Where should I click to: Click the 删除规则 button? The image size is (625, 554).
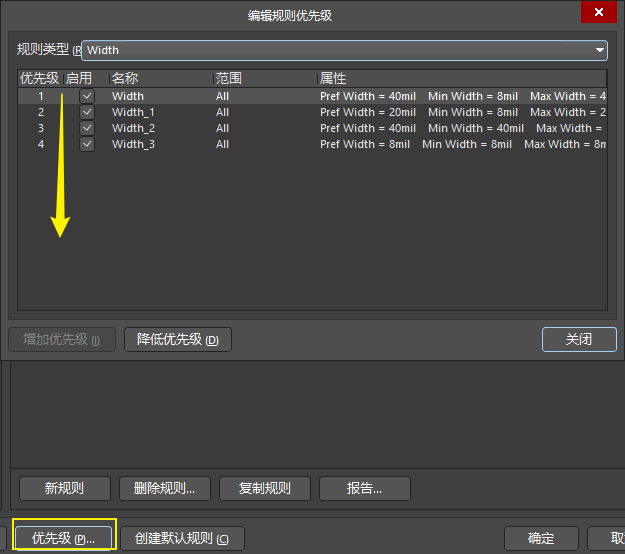click(x=164, y=488)
